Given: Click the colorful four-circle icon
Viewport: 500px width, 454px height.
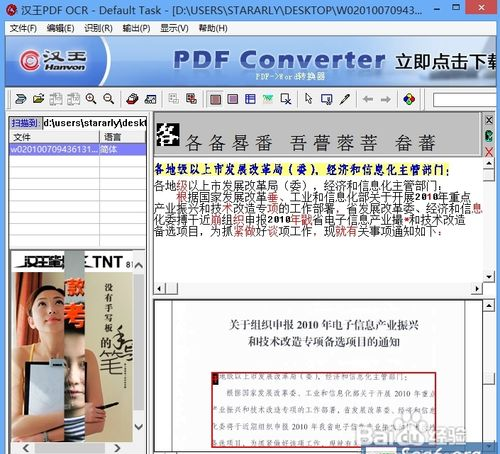Looking at the screenshot, I should click(409, 99).
